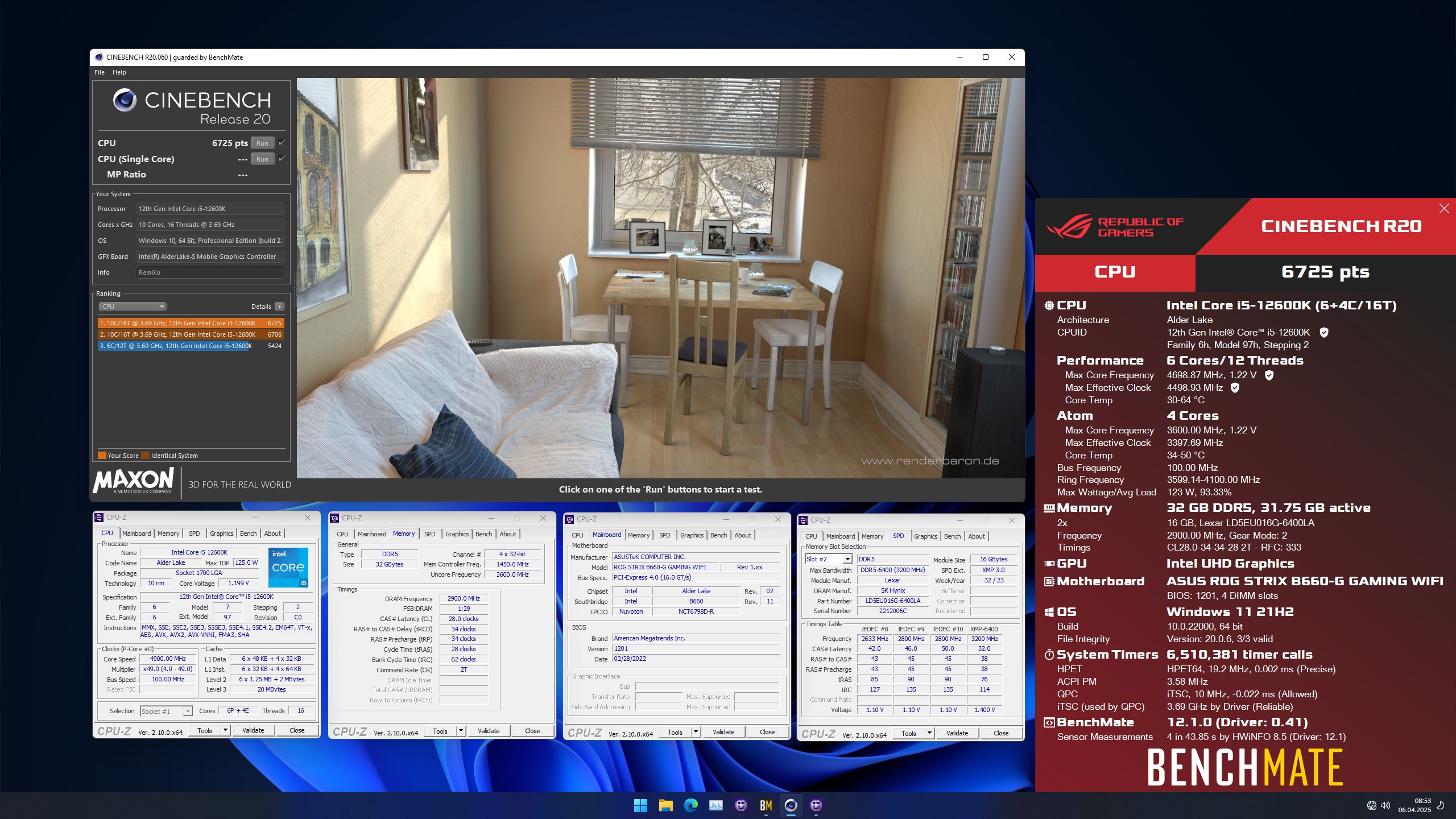The height and width of the screenshot is (819, 1456).
Task: Select Graphics tab in Memory CPU-Z window
Action: click(x=457, y=534)
